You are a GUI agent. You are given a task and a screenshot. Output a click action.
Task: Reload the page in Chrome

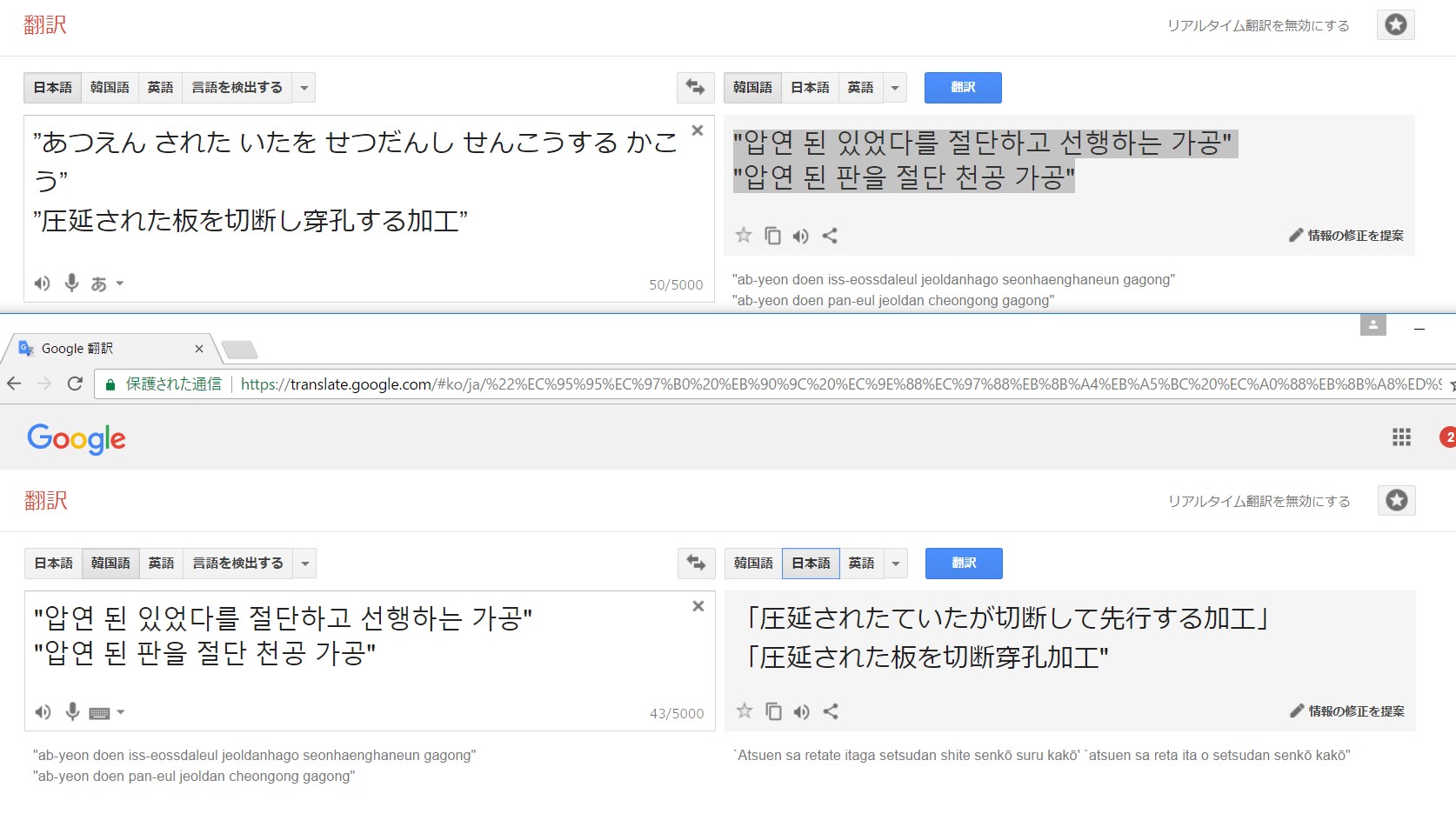pyautogui.click(x=75, y=384)
